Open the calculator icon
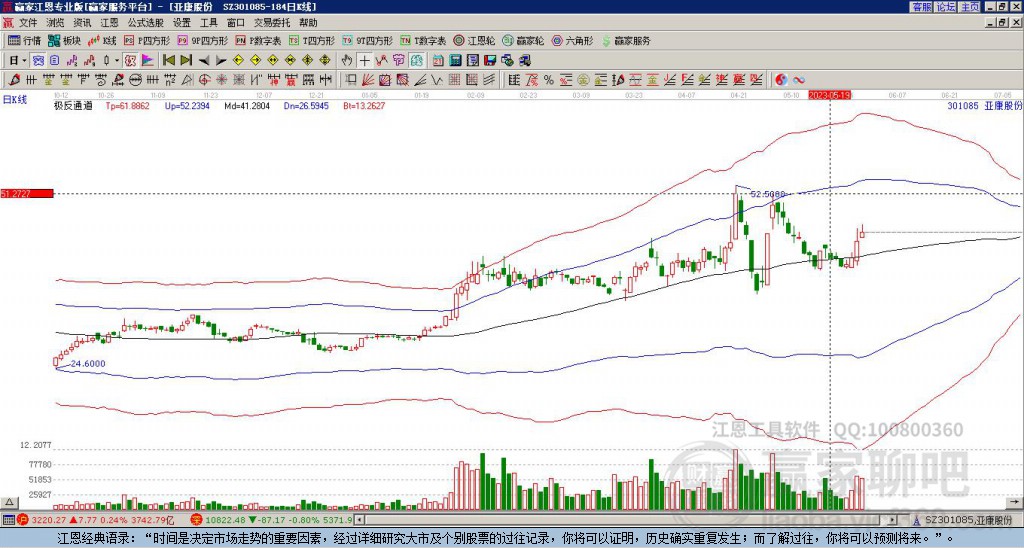 [455, 61]
